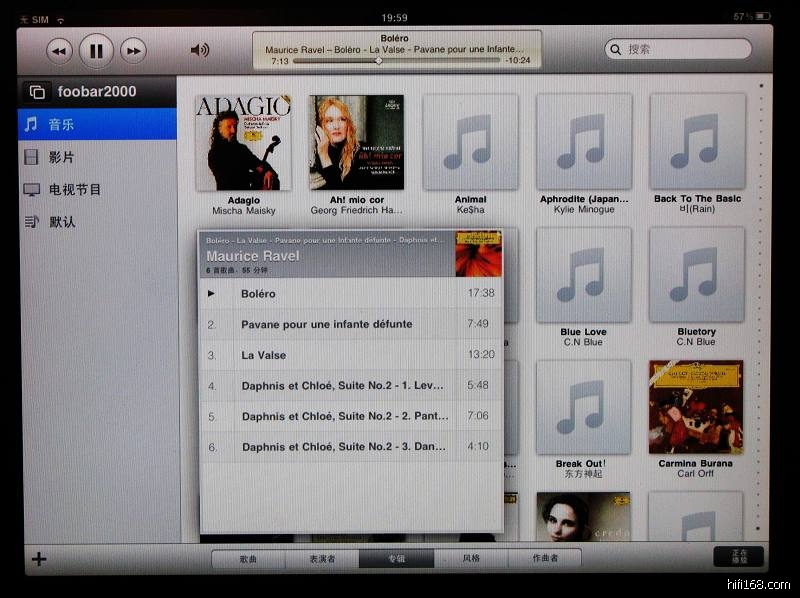Select 音乐 in the sidebar
The image size is (800, 598).
pos(97,124)
